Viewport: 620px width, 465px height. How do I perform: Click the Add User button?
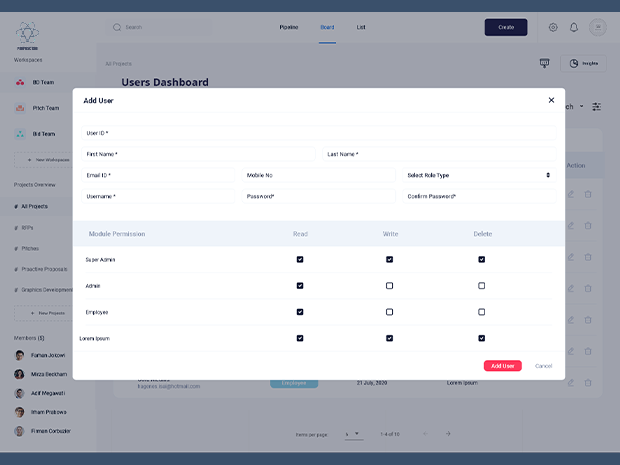click(x=503, y=366)
